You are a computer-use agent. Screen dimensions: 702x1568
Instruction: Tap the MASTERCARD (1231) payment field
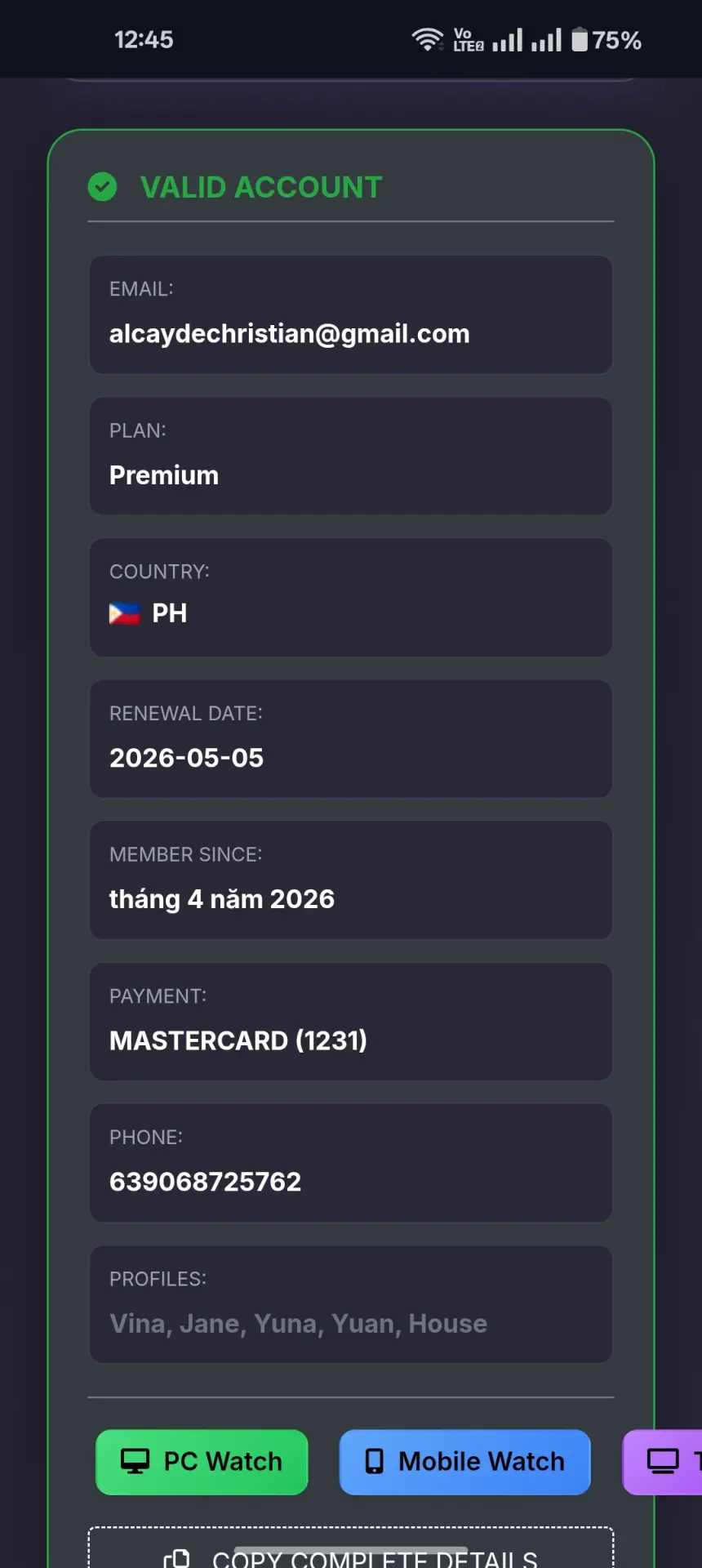pos(351,1022)
